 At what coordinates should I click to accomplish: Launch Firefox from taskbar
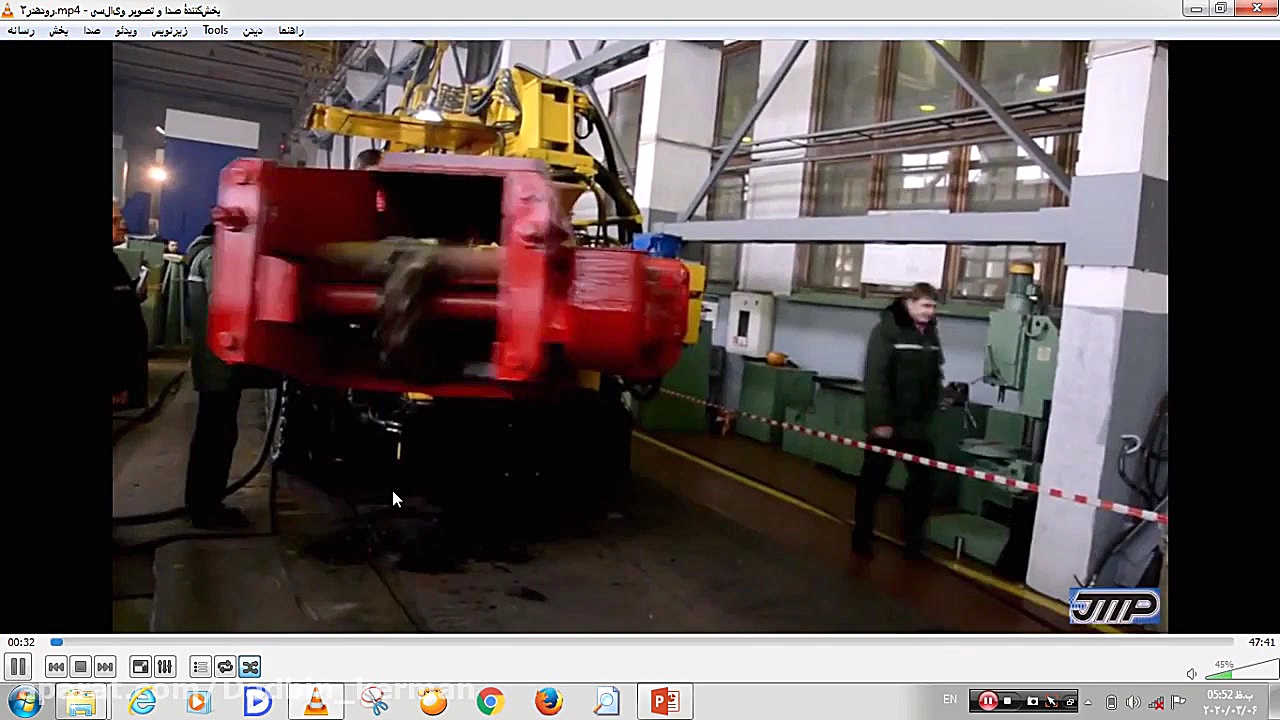(548, 701)
